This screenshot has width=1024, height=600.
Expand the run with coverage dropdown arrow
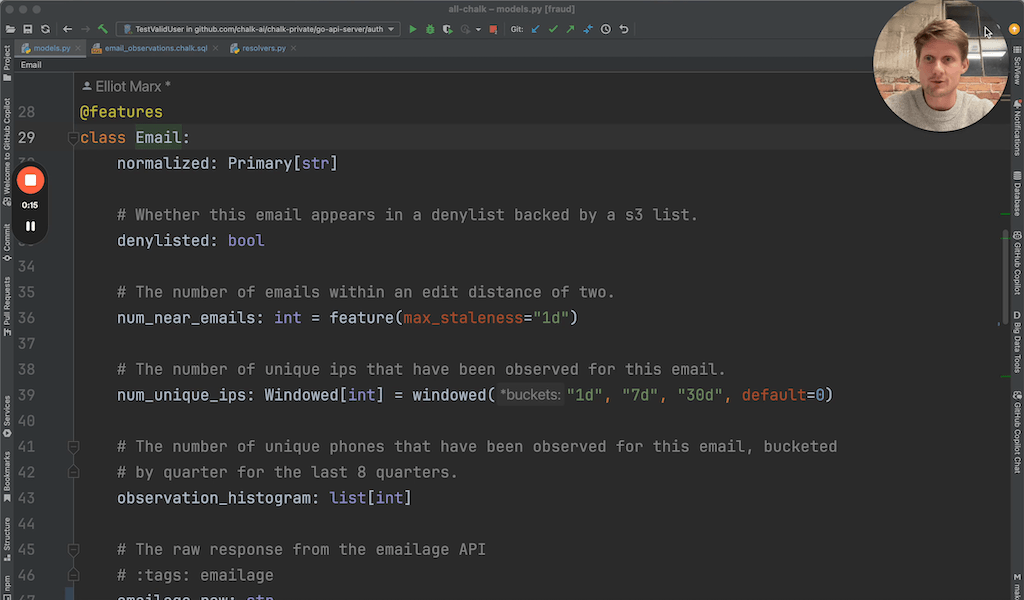click(x=477, y=29)
